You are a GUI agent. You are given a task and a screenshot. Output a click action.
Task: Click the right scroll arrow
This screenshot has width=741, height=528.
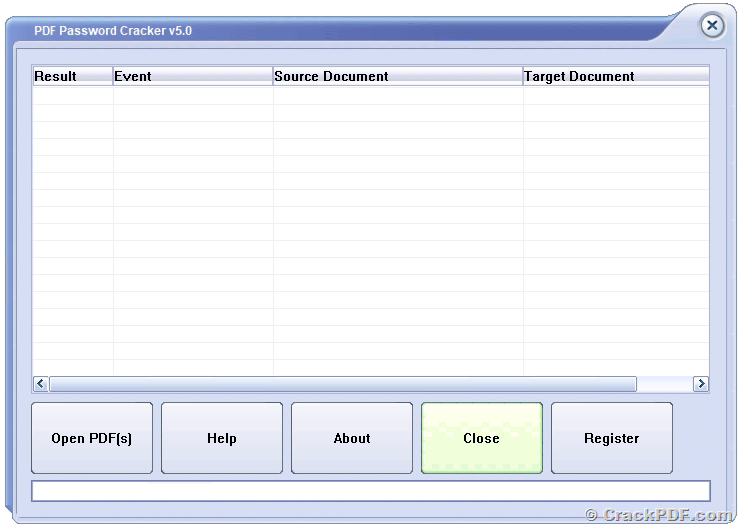(700, 383)
